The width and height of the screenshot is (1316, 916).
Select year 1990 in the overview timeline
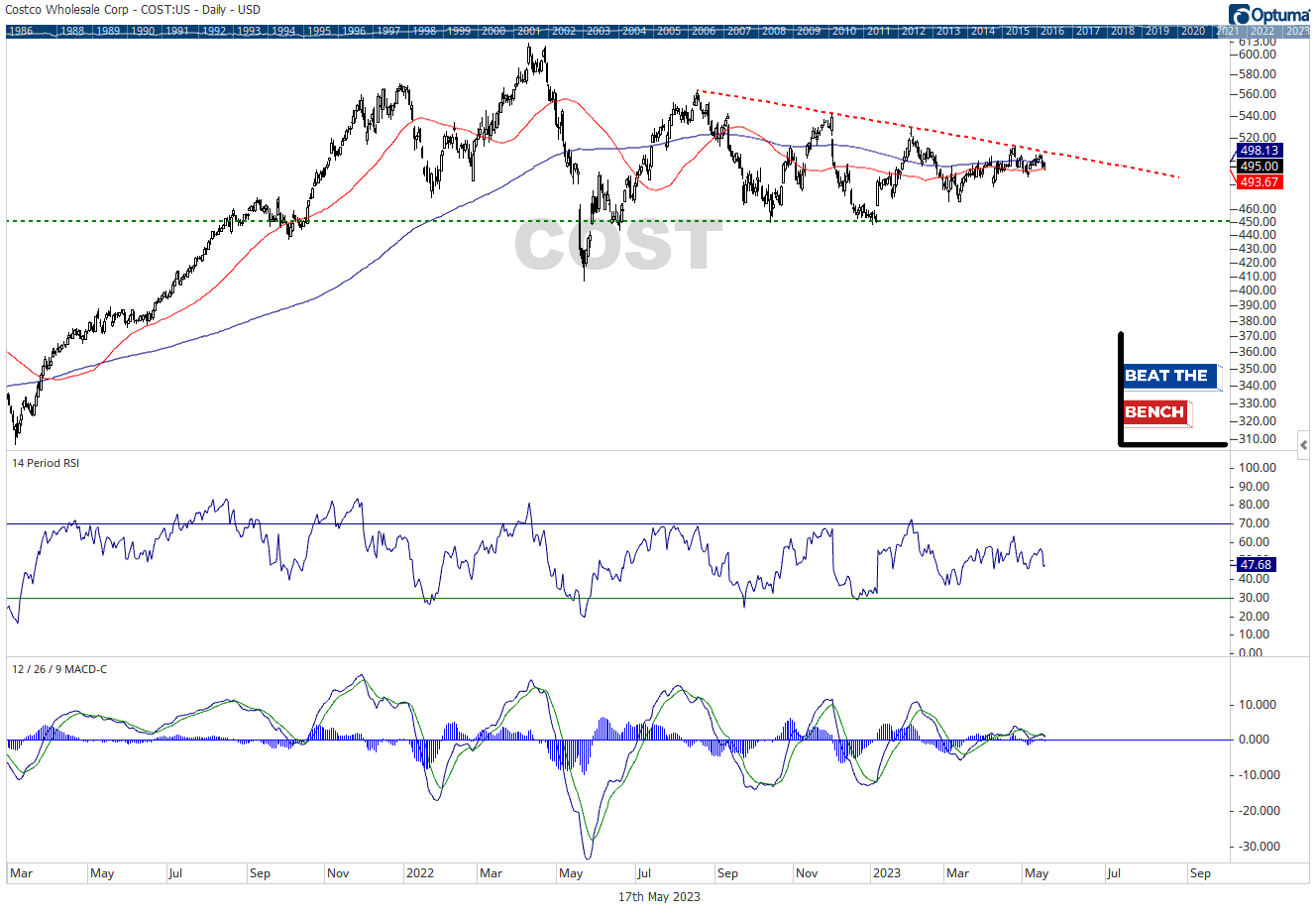[x=143, y=31]
